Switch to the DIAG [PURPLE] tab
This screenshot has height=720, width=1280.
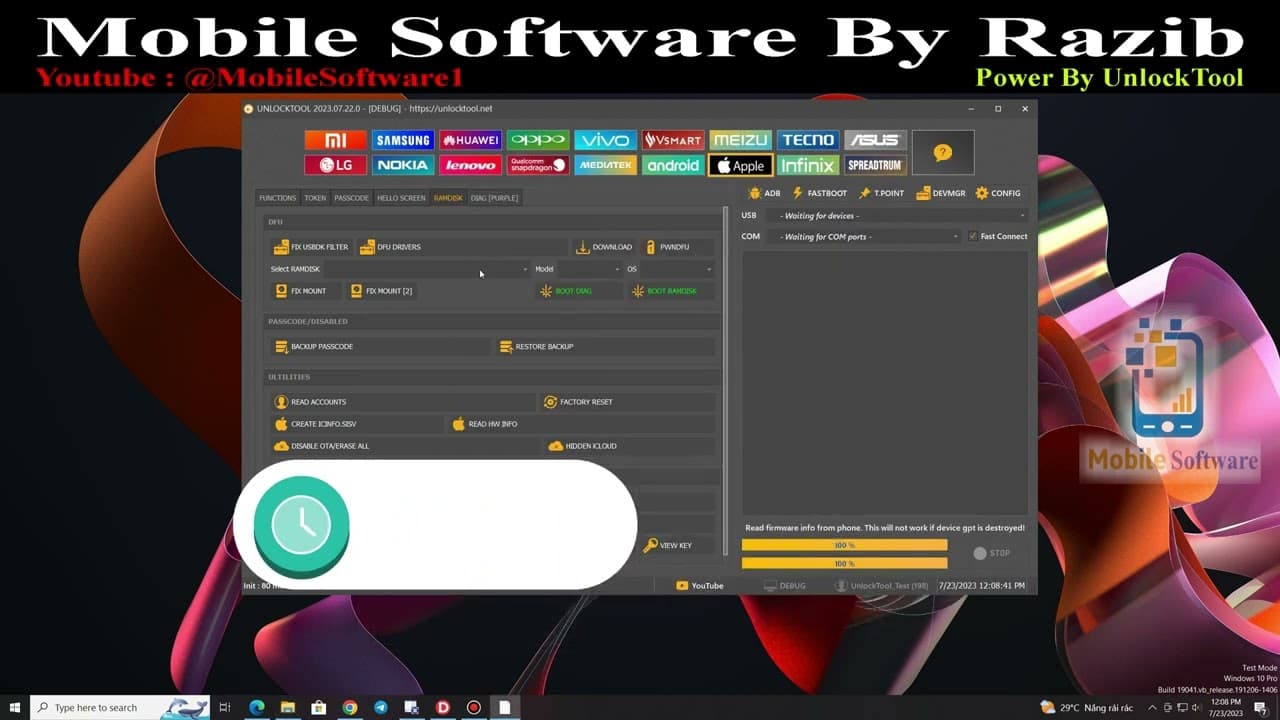click(x=494, y=198)
